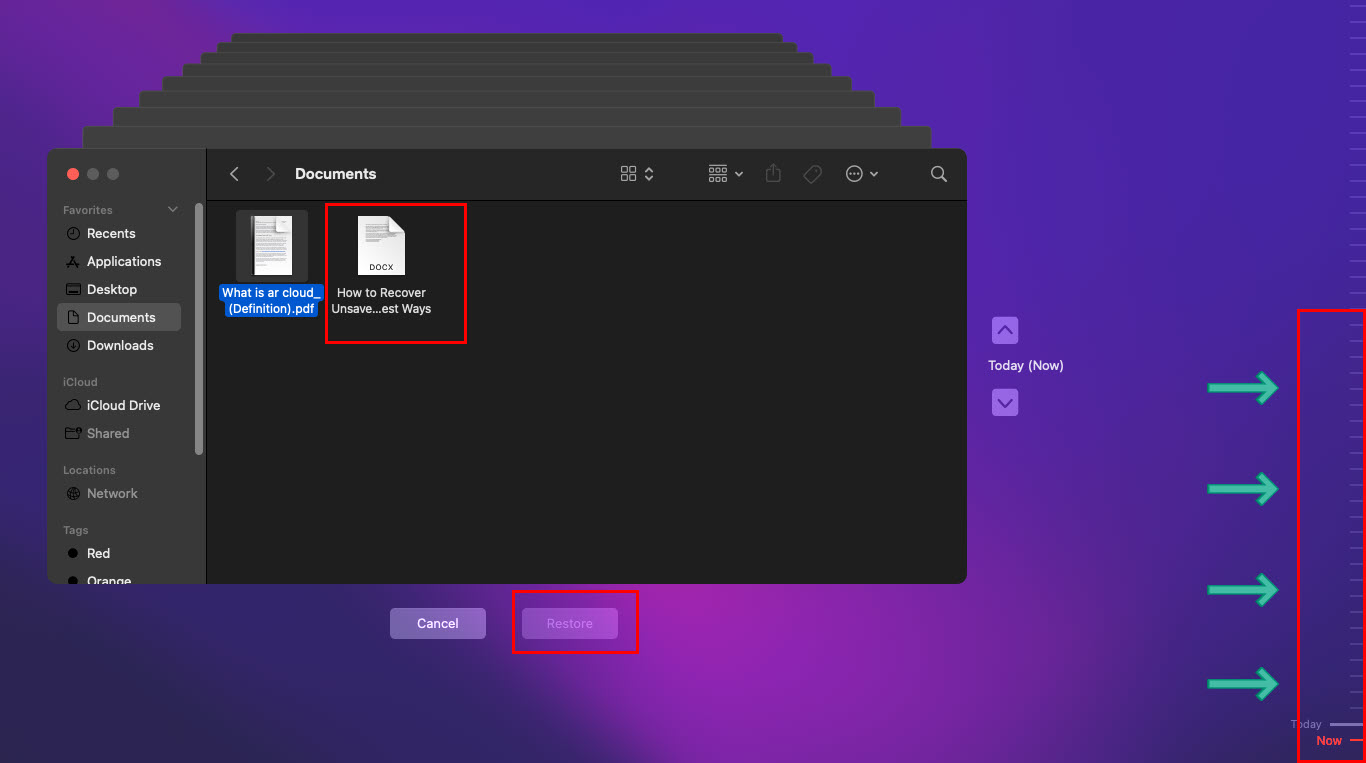
Task: Open the Group By dropdown
Action: tap(725, 174)
